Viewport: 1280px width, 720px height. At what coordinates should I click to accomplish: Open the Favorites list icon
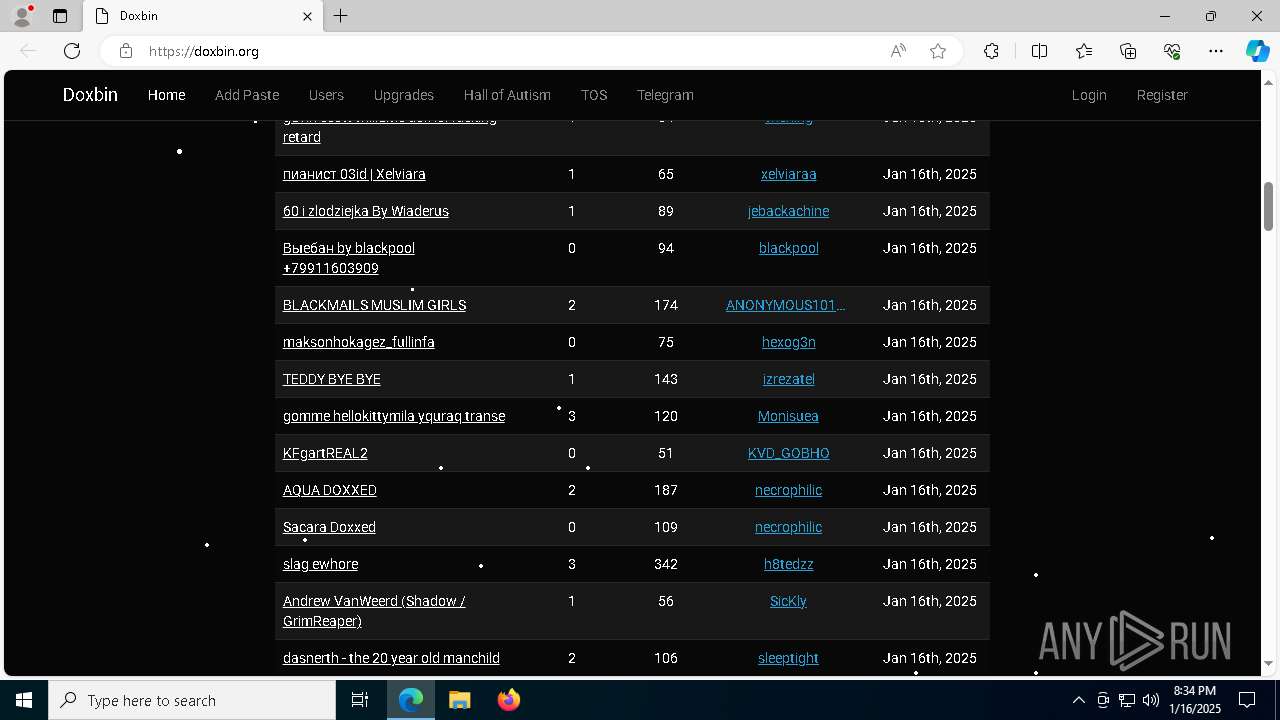coord(1084,51)
